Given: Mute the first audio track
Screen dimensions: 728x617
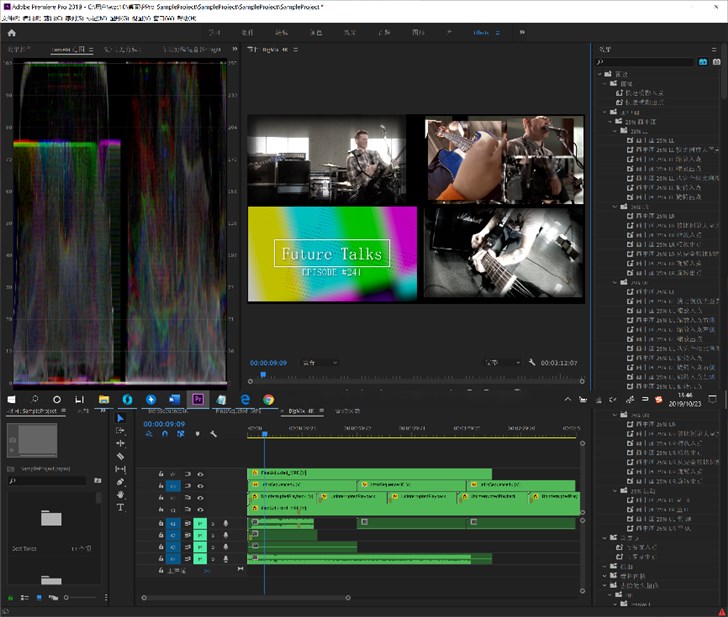Looking at the screenshot, I should click(x=201, y=523).
